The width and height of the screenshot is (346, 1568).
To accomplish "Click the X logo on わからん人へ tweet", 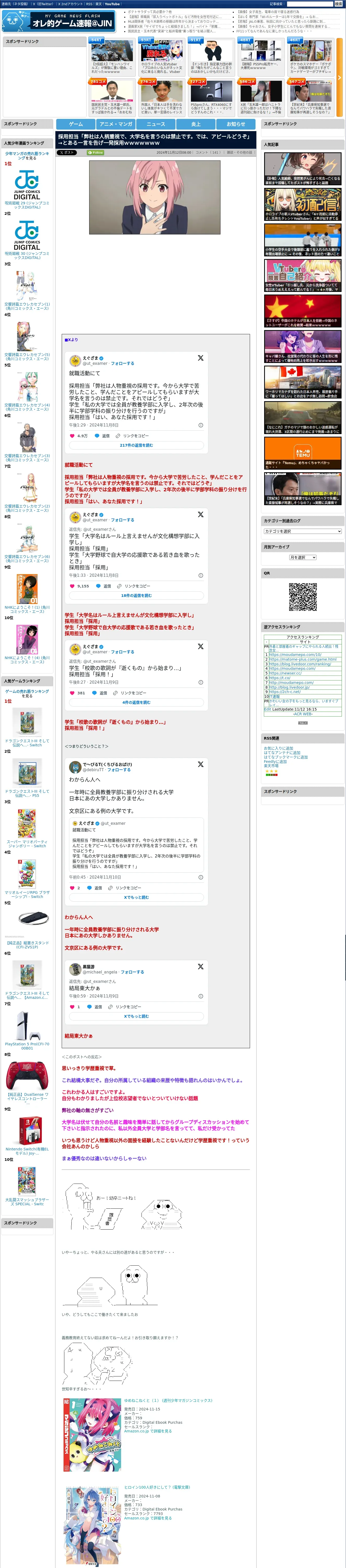I will coord(200,764).
